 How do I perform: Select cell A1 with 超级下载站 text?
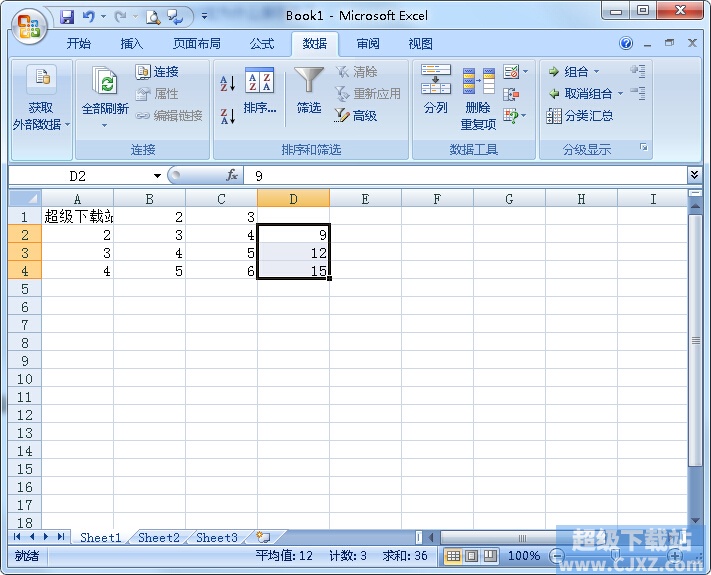click(78, 216)
